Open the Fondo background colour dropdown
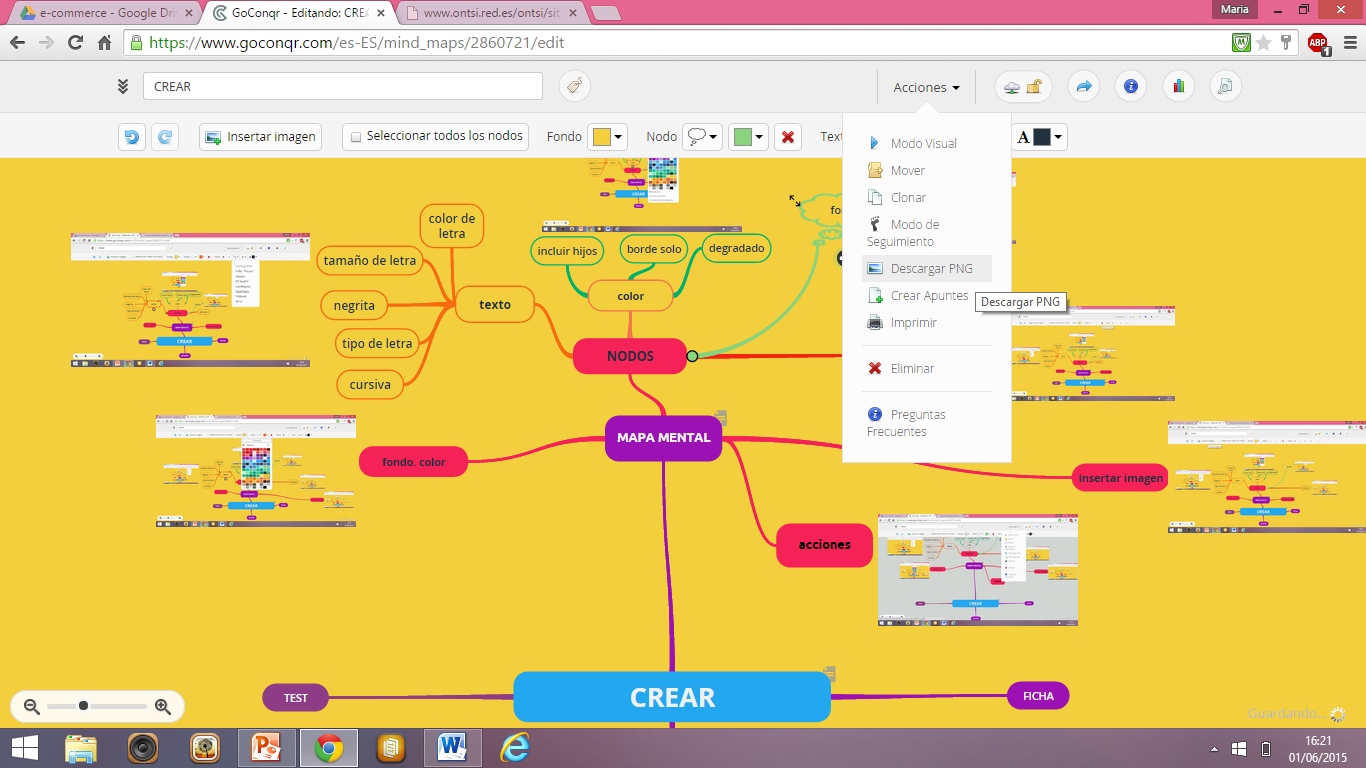The height and width of the screenshot is (768, 1366). [x=608, y=137]
